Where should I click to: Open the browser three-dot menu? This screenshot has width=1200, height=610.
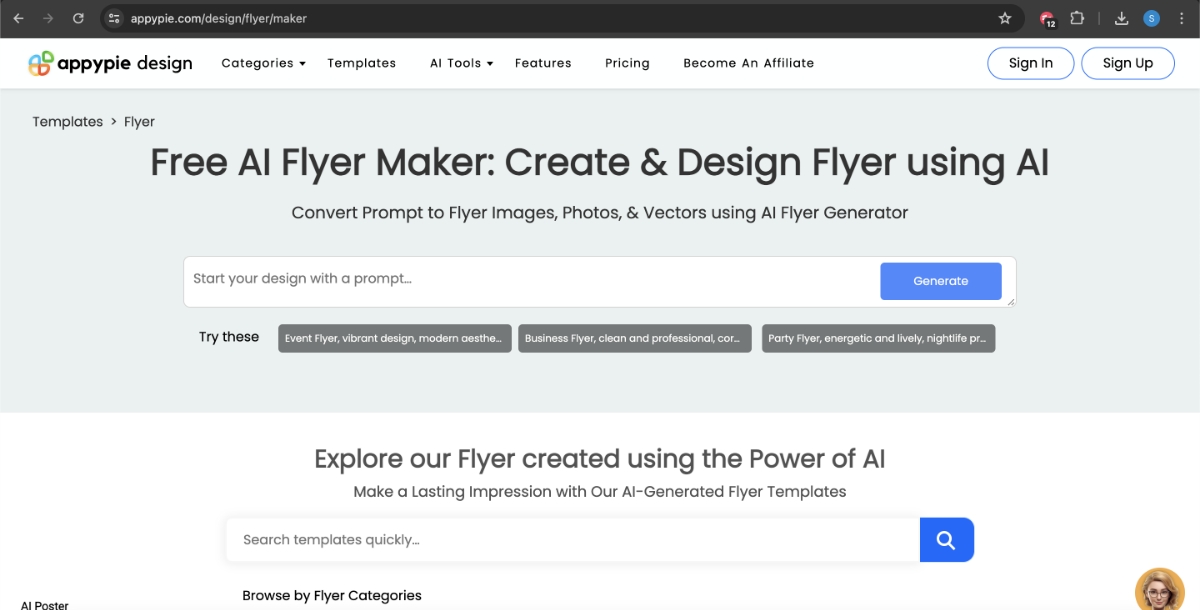tap(1182, 18)
